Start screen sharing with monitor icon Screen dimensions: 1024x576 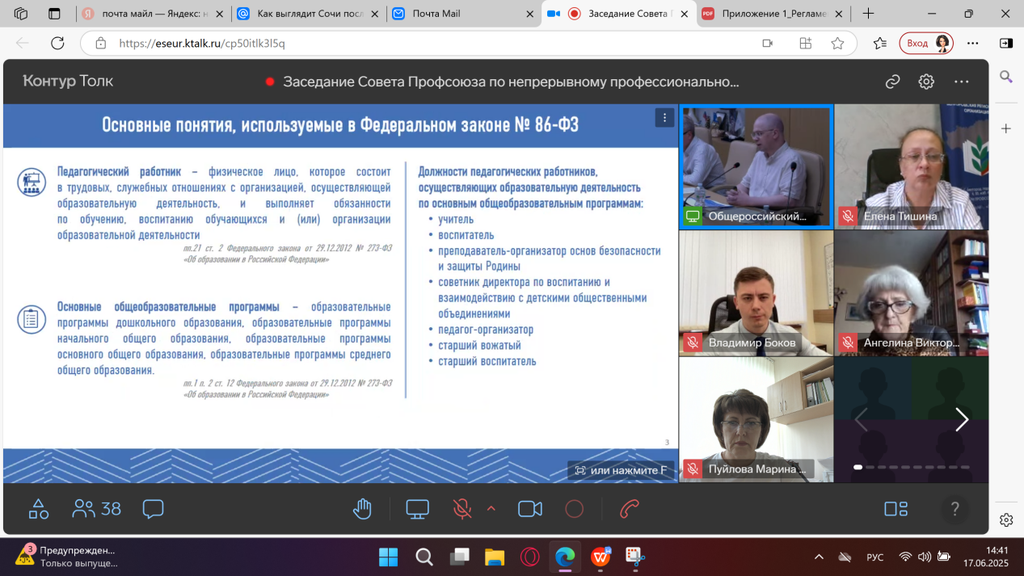pyautogui.click(x=417, y=509)
